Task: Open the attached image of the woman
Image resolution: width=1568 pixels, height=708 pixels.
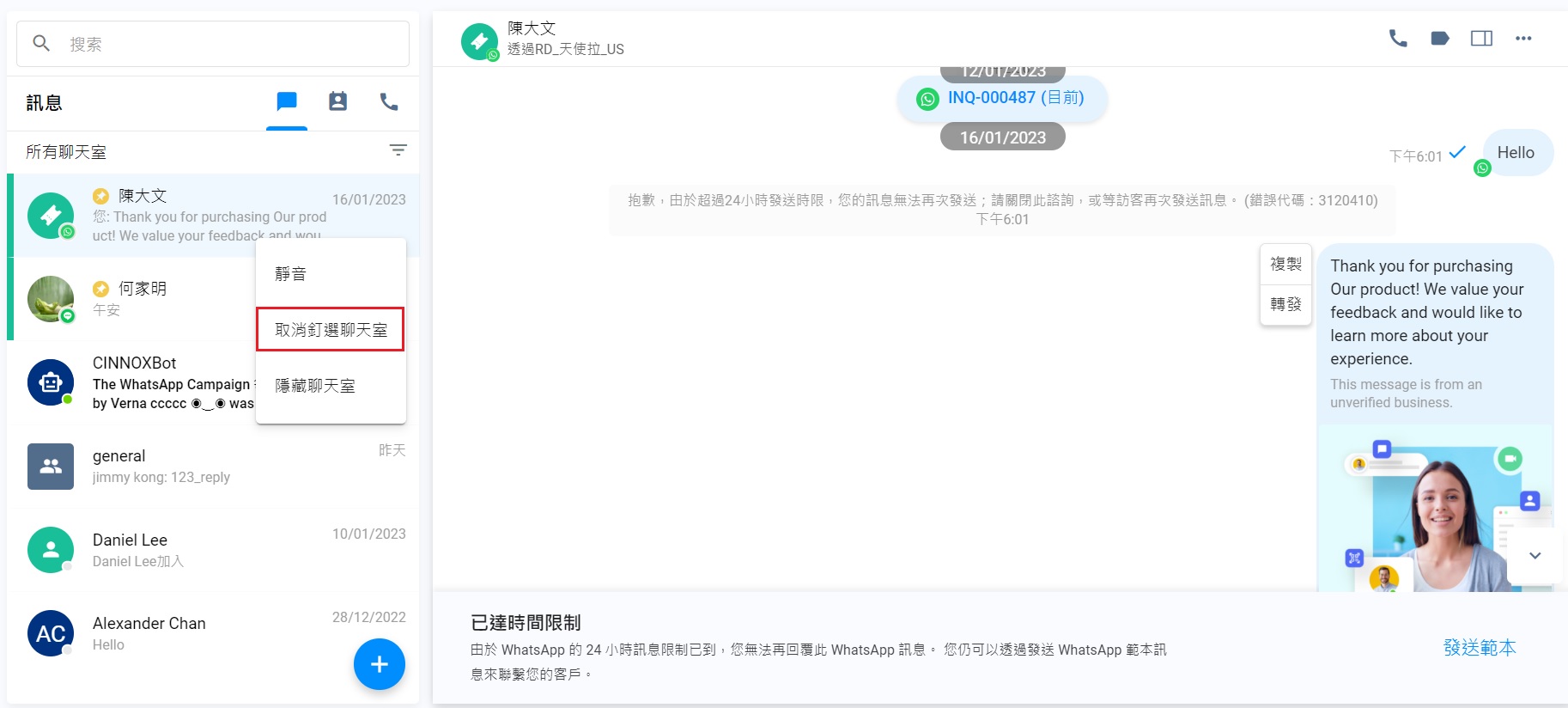Action: pyautogui.click(x=1435, y=509)
